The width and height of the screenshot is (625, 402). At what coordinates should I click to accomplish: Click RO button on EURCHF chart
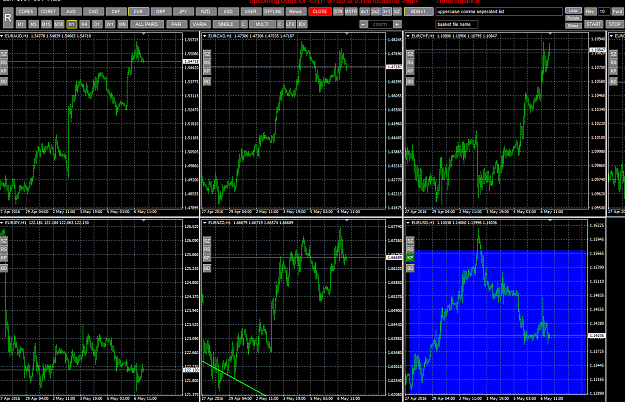tap(410, 81)
